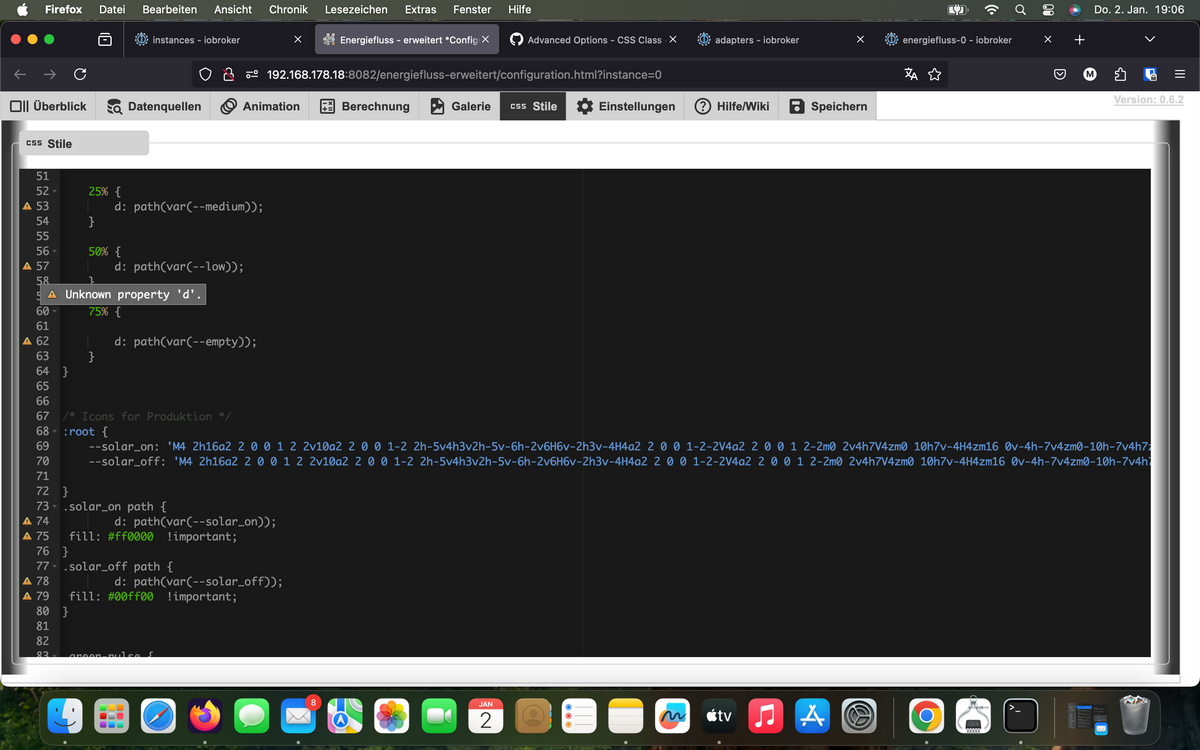
Task: Click the warning icon on line 74
Action: coord(28,521)
